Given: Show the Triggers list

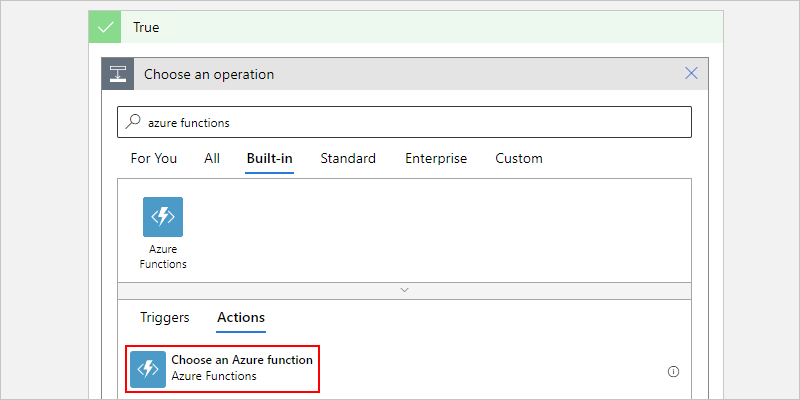Looking at the screenshot, I should [165, 317].
